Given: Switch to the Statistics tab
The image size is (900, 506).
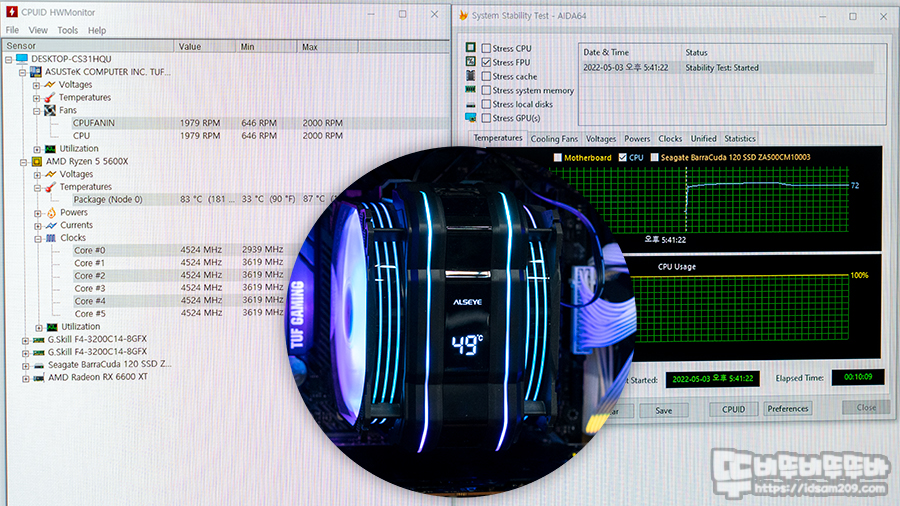Looking at the screenshot, I should [x=739, y=139].
